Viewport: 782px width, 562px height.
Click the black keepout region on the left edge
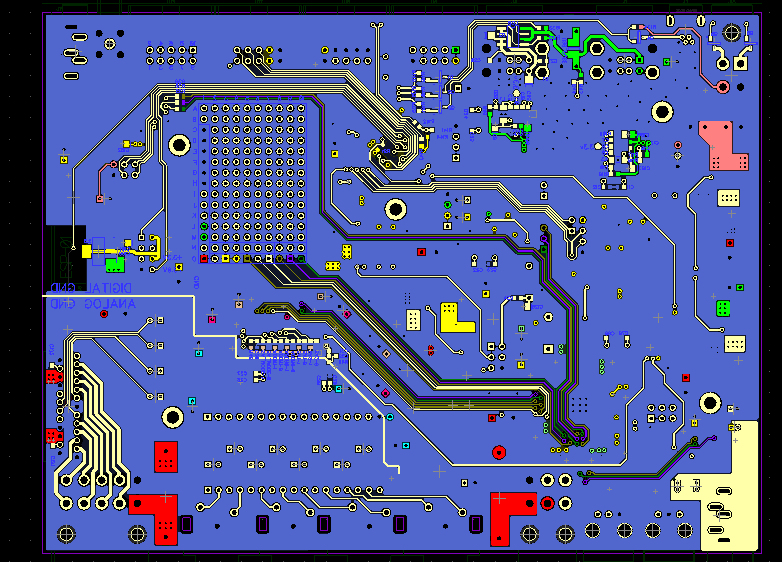pos(66,258)
